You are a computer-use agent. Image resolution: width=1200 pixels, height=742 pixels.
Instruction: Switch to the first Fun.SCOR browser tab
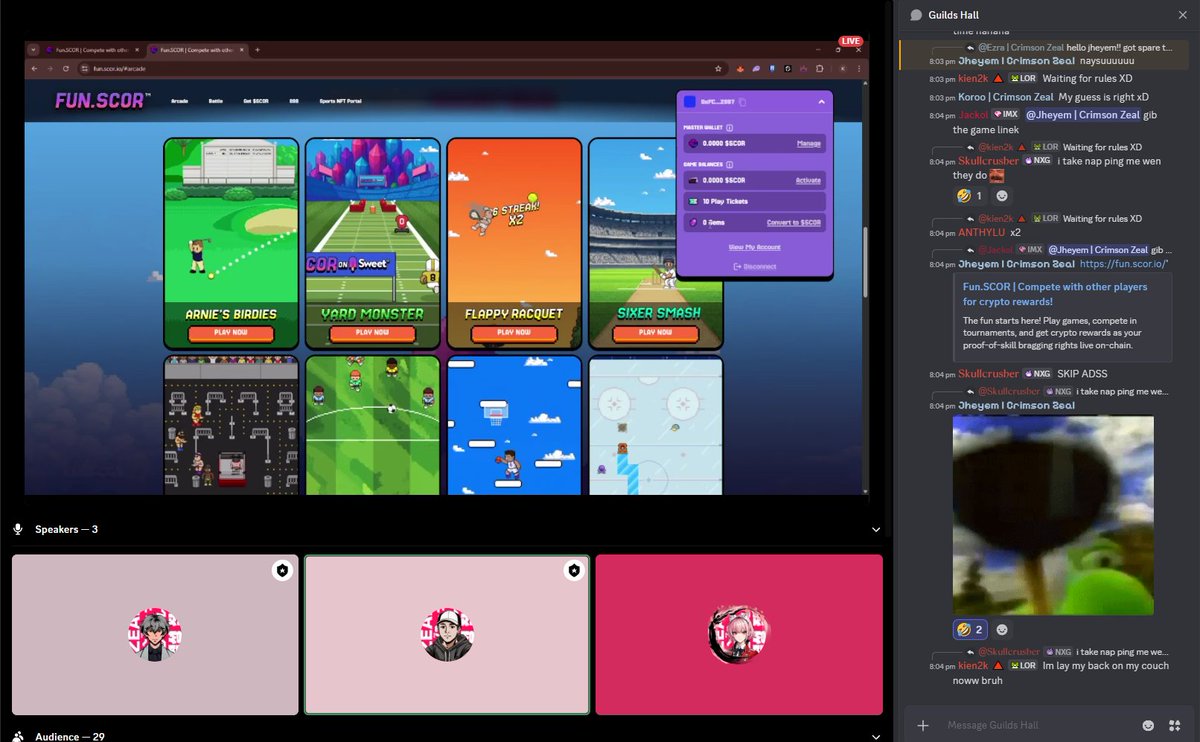(92, 49)
